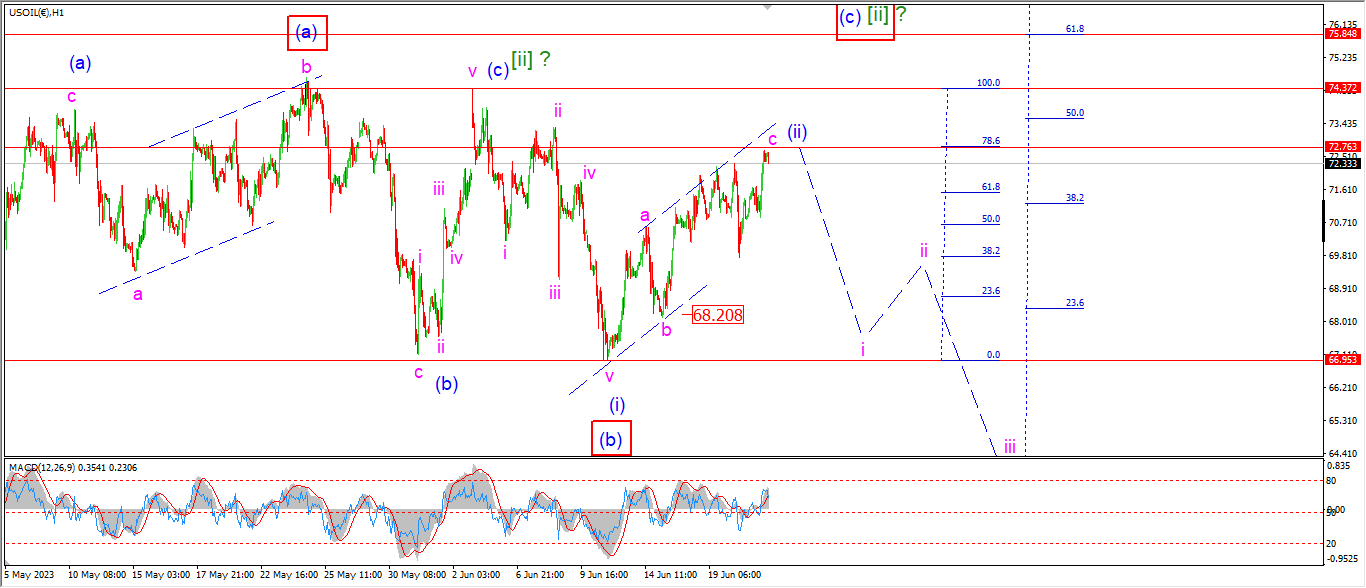This screenshot has height=588, width=1366.
Task: Click the red 68.208 price annotation
Action: tap(718, 314)
